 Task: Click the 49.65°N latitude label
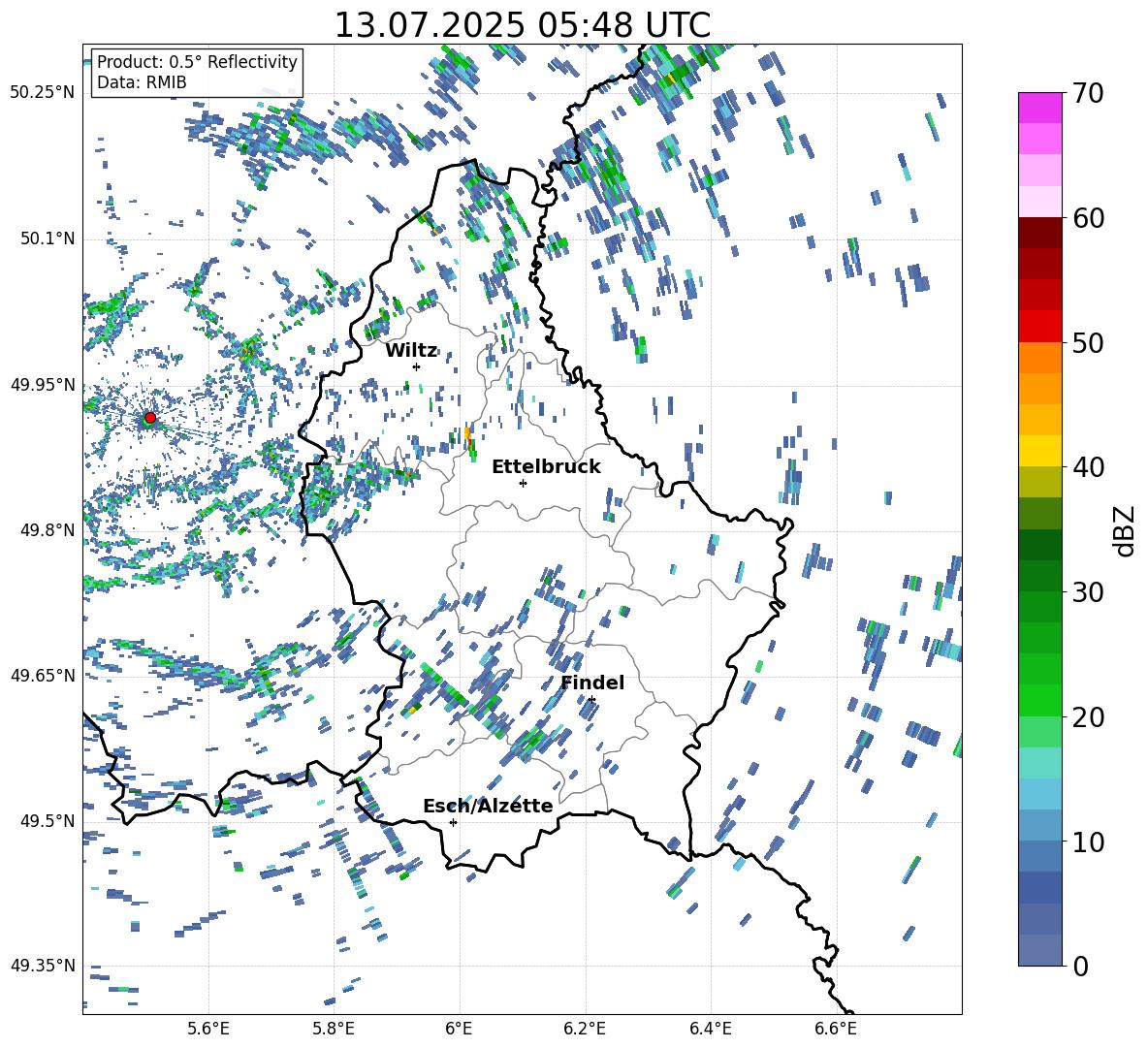pos(43,675)
